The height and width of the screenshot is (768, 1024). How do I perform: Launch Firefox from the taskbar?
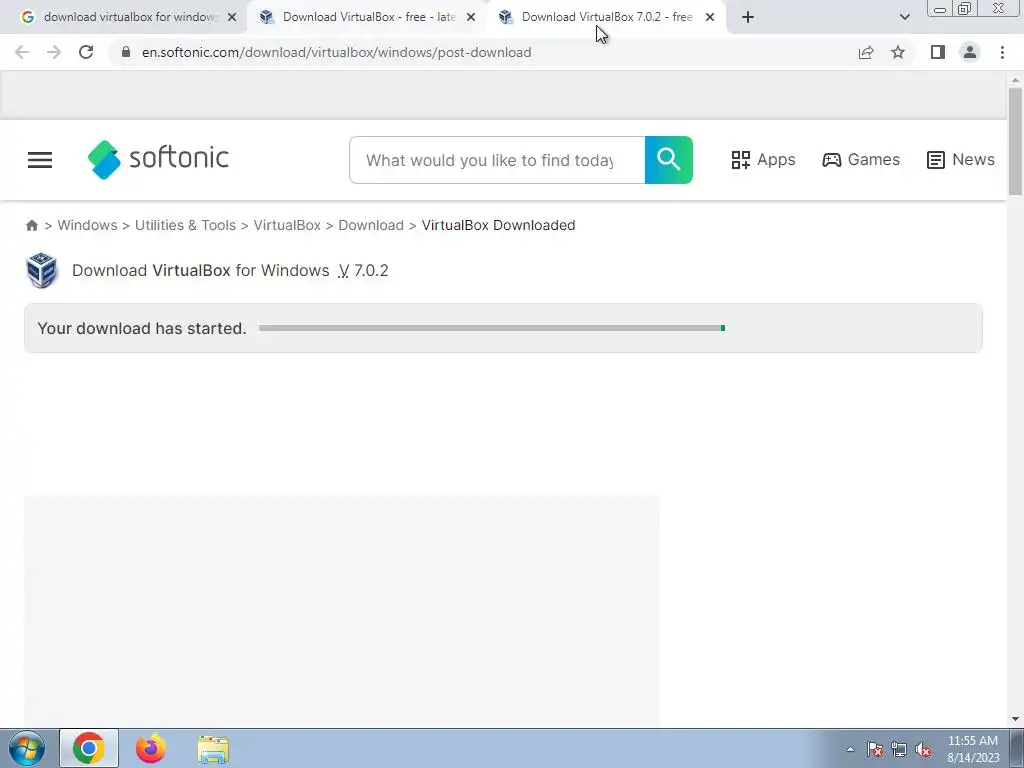151,748
